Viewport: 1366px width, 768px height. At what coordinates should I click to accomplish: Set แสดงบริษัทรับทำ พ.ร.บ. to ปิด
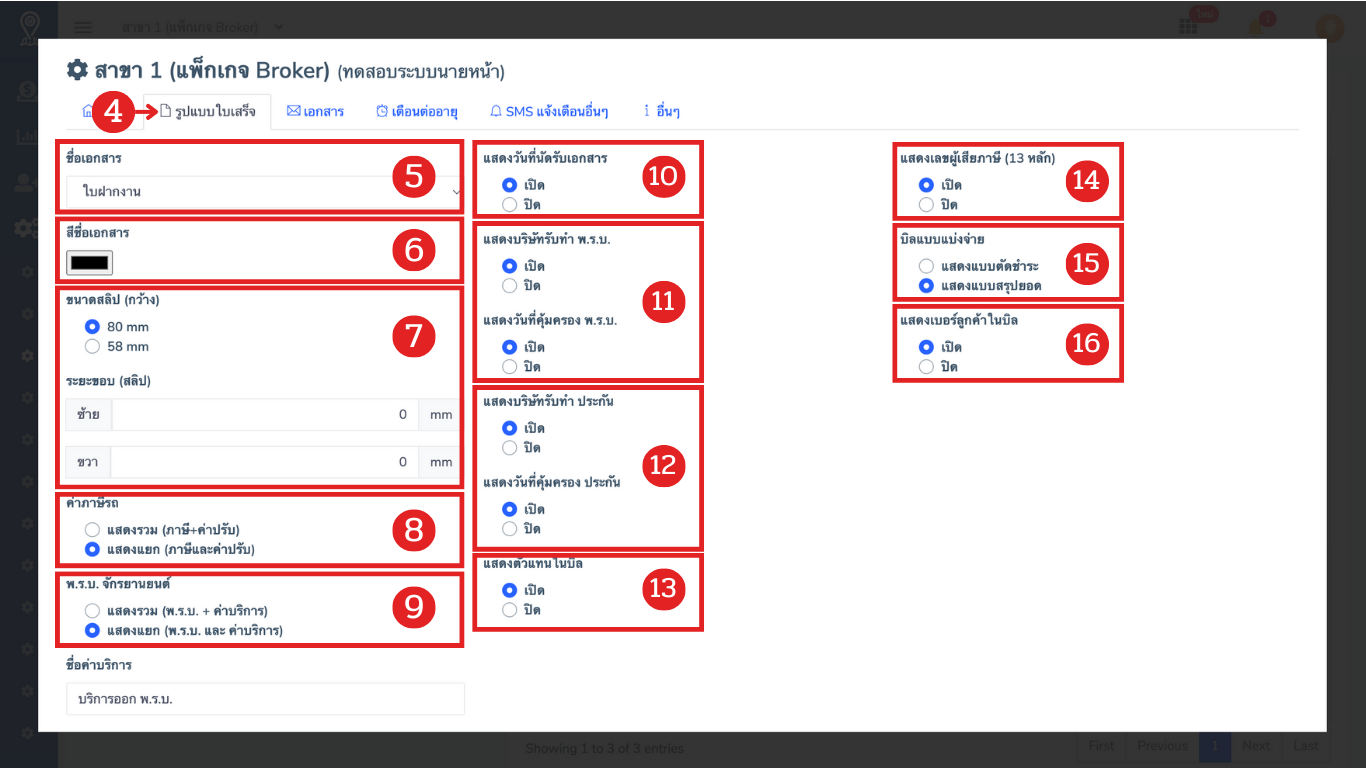[x=509, y=285]
